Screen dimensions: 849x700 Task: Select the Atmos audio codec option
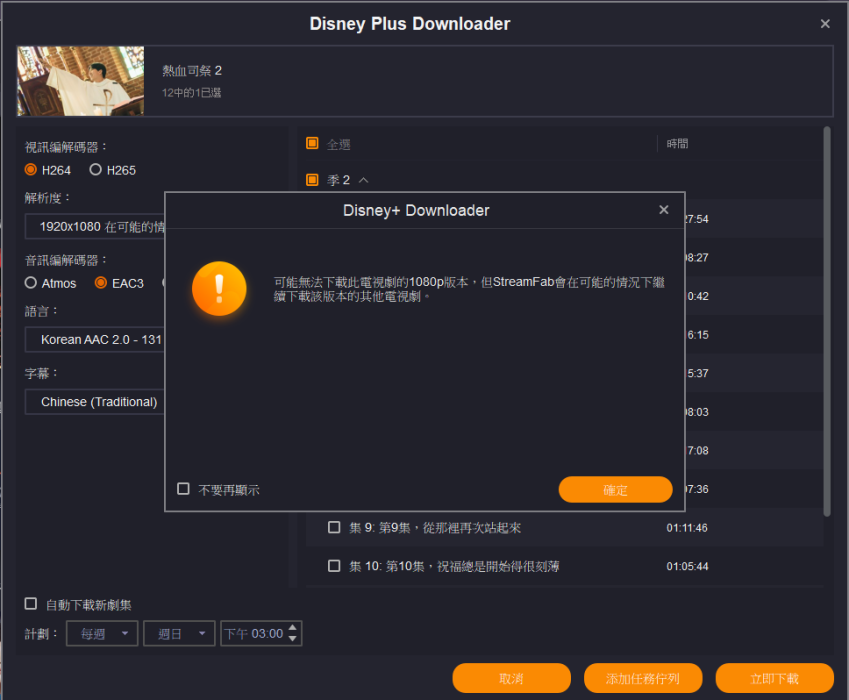(x=31, y=283)
